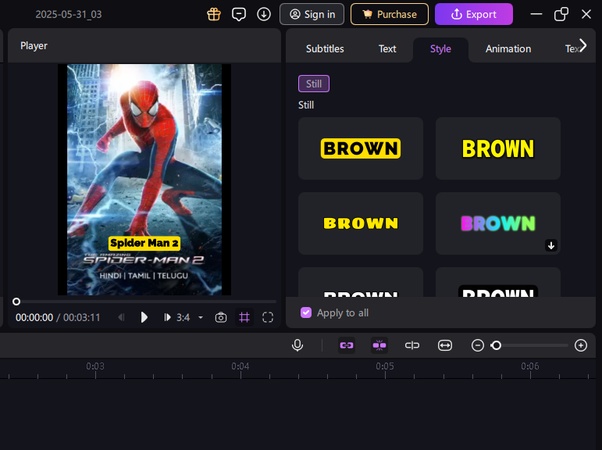Click the microphone voiceover record icon
The height and width of the screenshot is (450, 602).
point(297,345)
